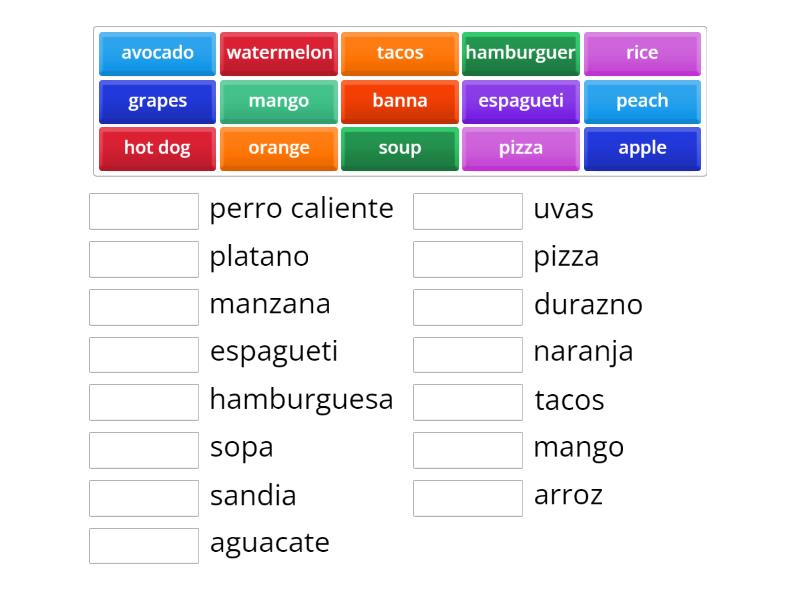Viewport: 800px width, 600px height.
Task: Pick the peach tile
Action: 643,100
